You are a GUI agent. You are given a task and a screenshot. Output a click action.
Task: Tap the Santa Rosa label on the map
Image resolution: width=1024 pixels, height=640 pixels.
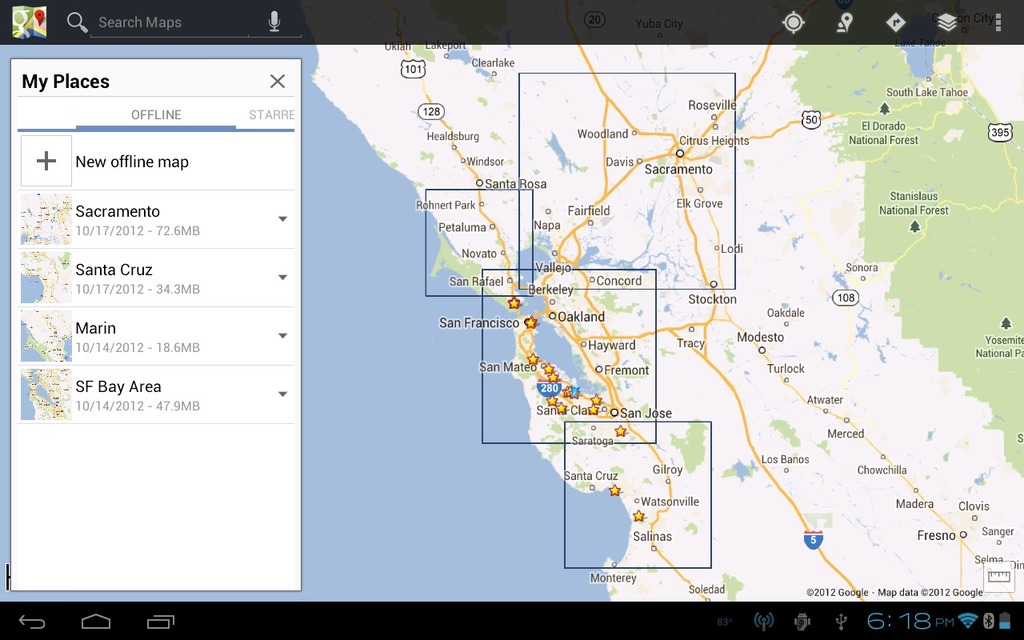pyautogui.click(x=515, y=184)
